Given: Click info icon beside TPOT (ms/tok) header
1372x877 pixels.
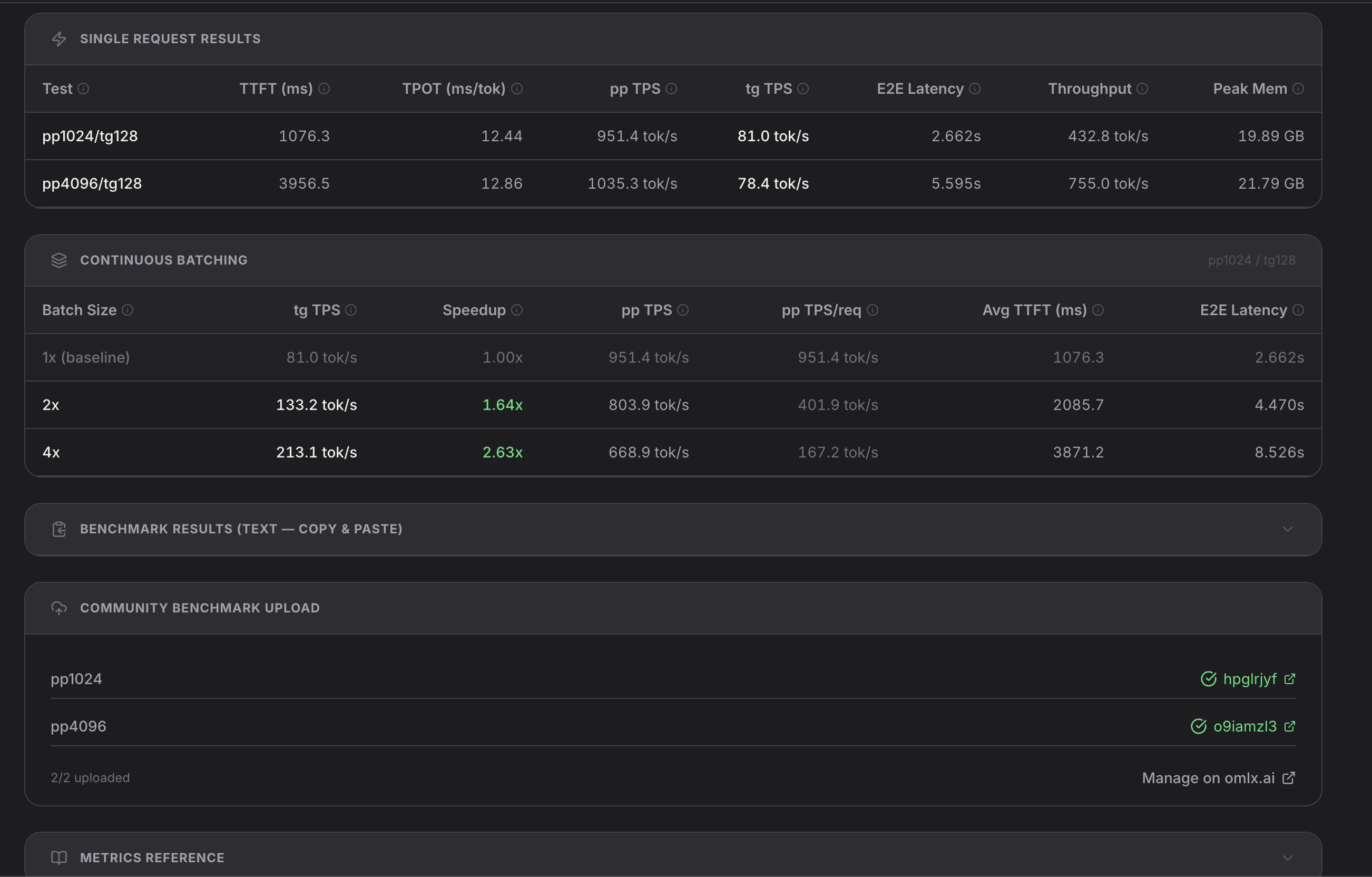Looking at the screenshot, I should (x=517, y=89).
